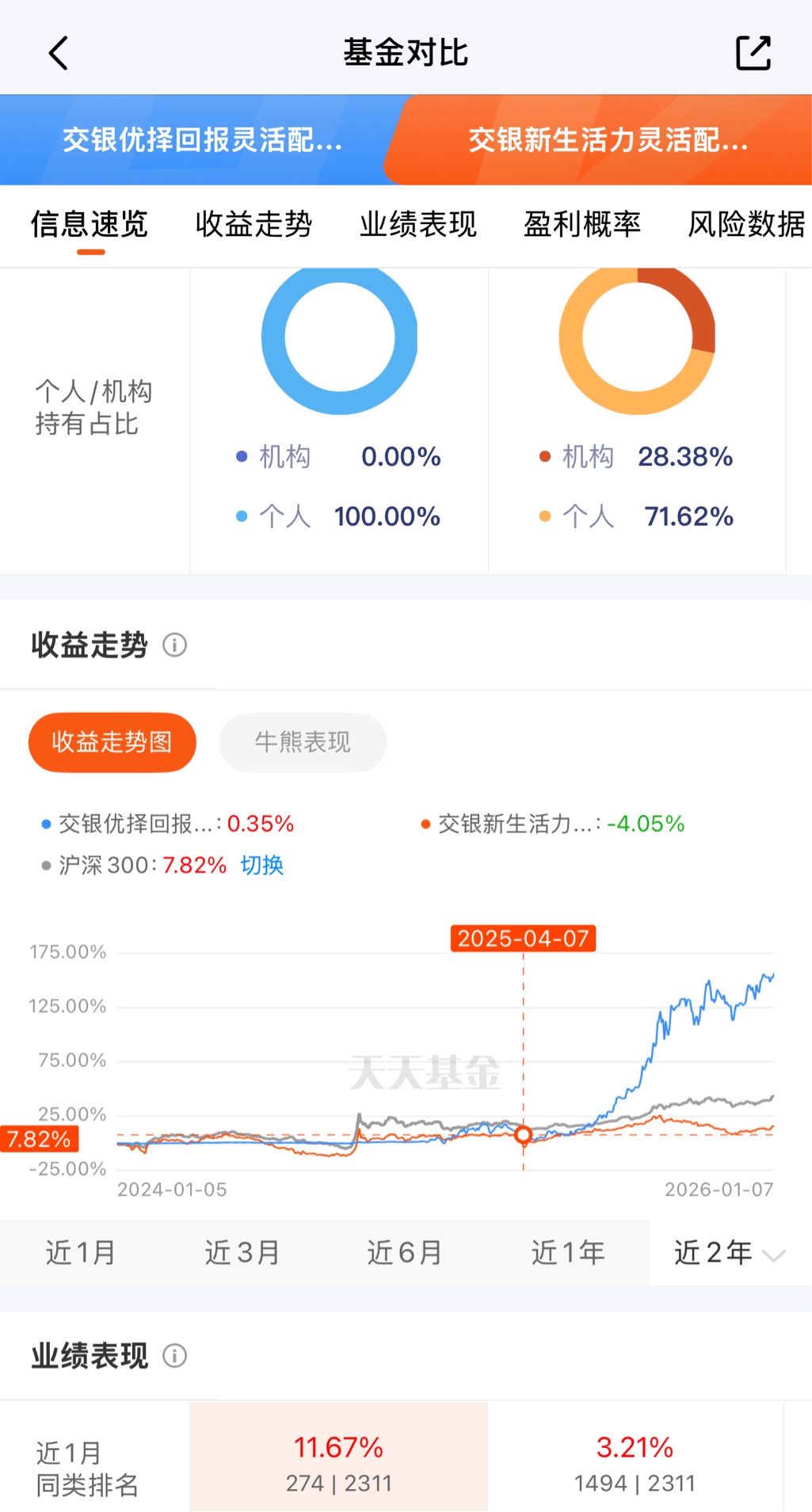Image resolution: width=812 pixels, height=1512 pixels.
Task: Open info icon beside 业绩表现 heading
Action: (174, 1356)
